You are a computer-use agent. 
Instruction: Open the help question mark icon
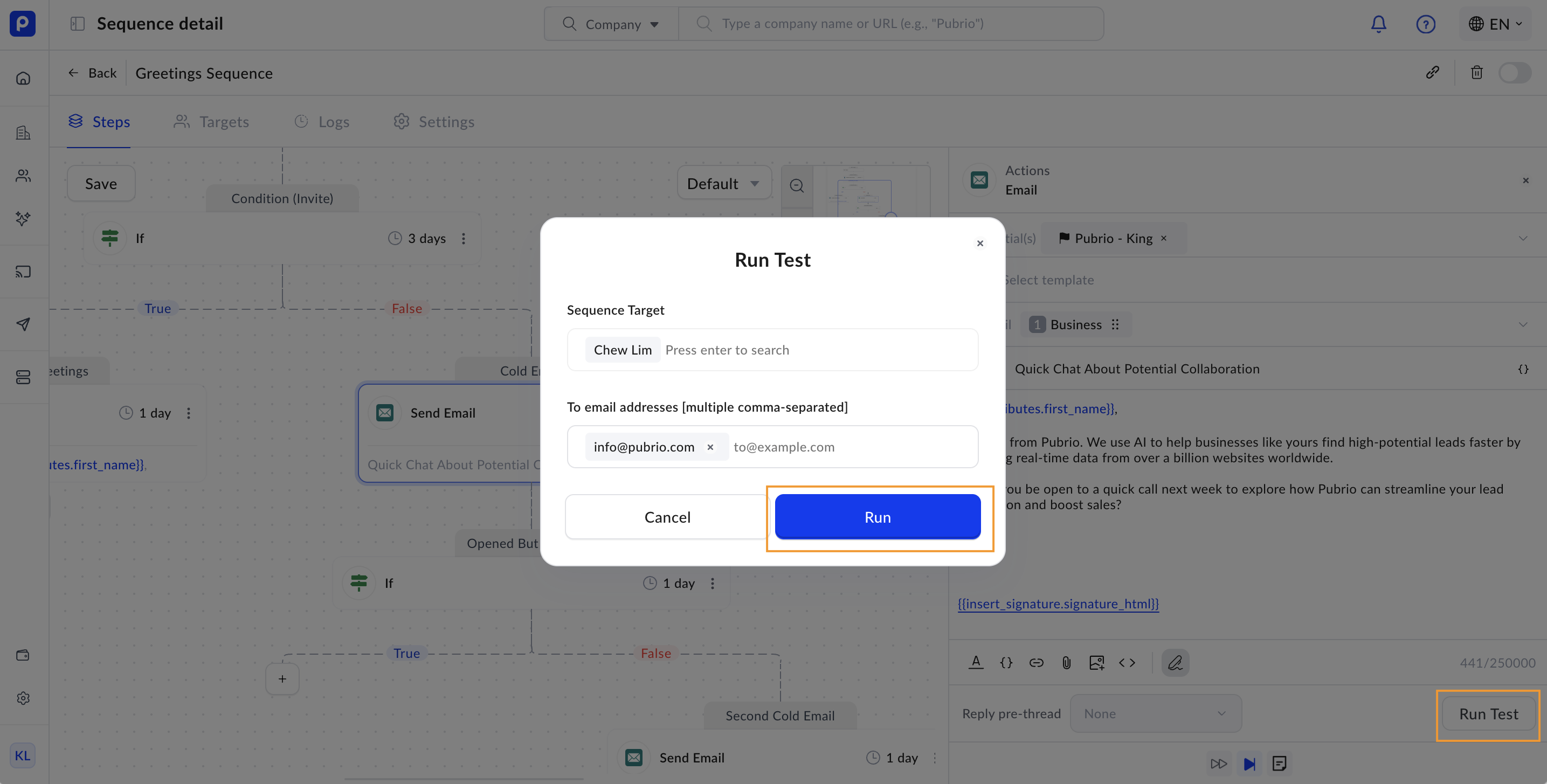[1425, 24]
